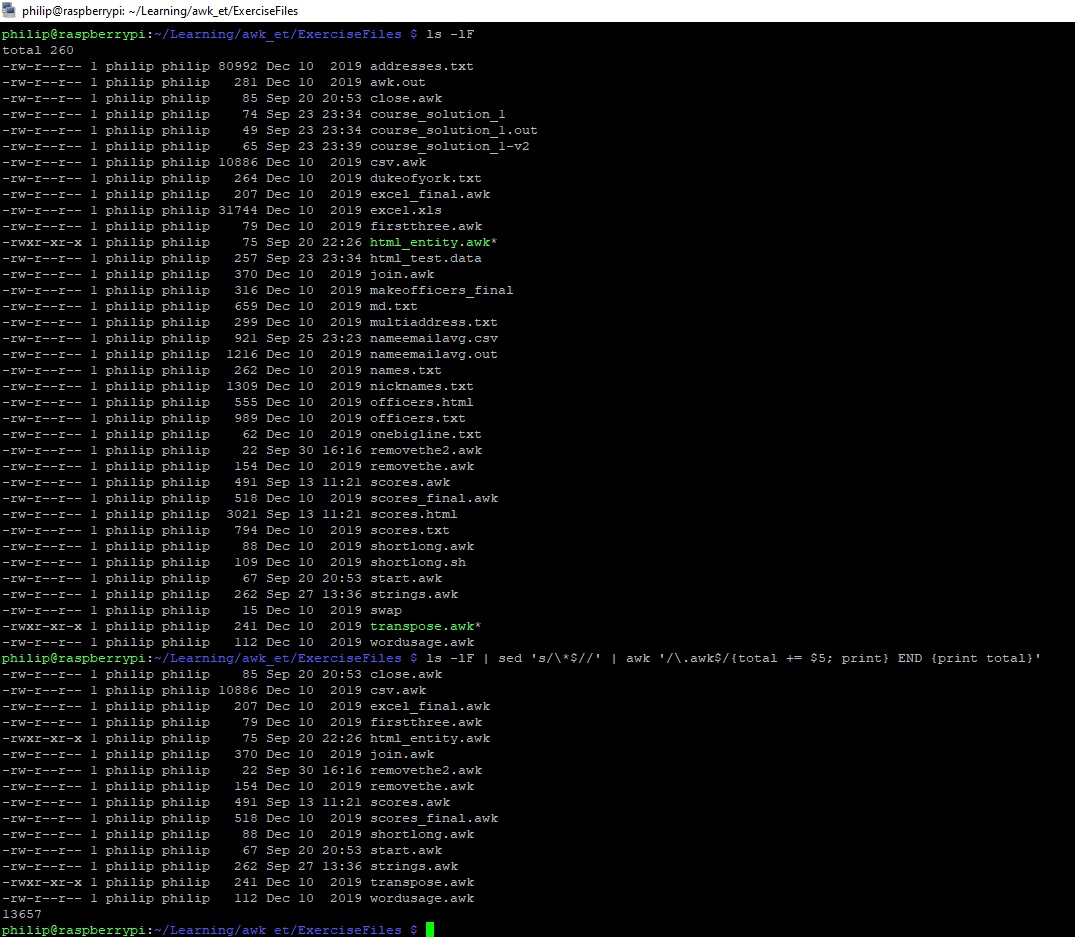Select the filename officers.txt
The image size is (1075, 937).
pyautogui.click(x=418, y=418)
